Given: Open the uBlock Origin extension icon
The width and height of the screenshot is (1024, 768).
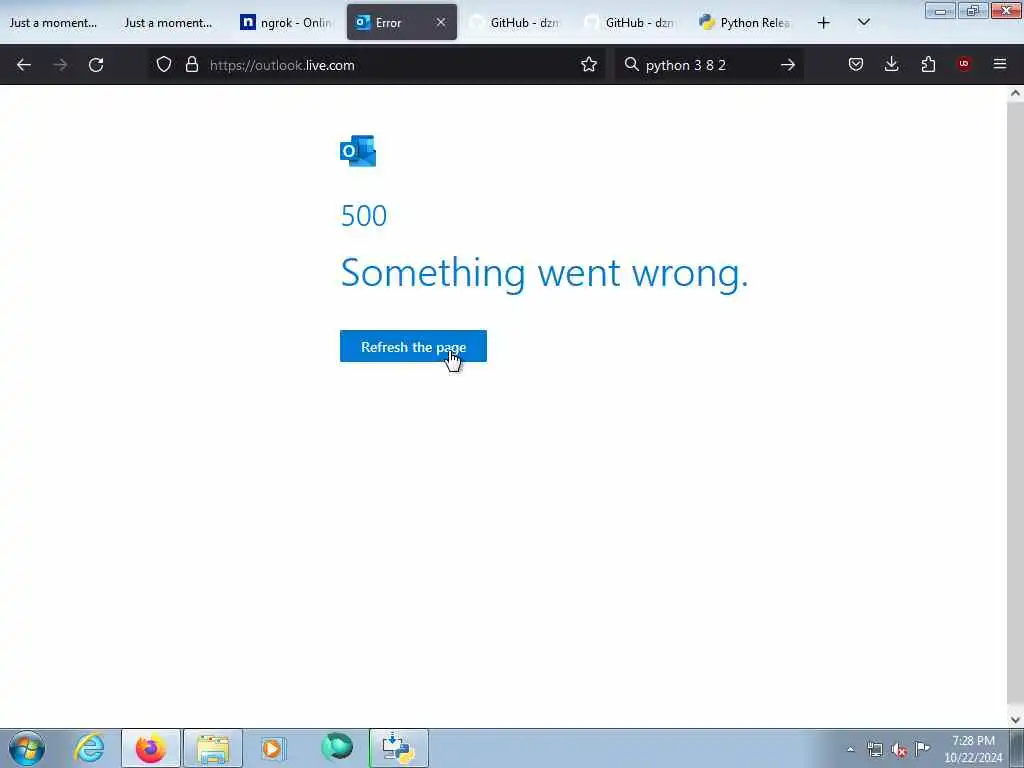Looking at the screenshot, I should [964, 64].
